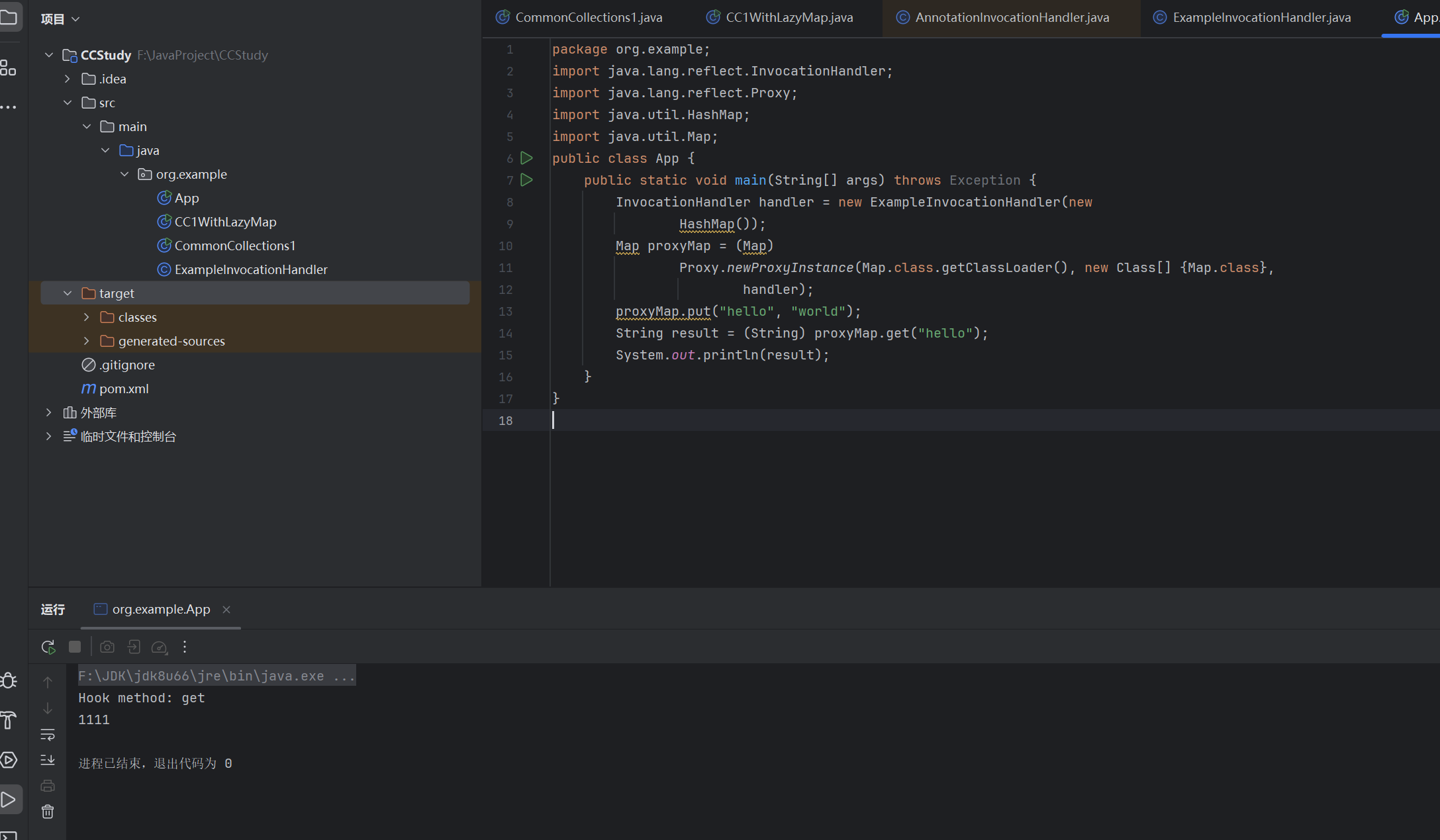
Task: Click run gutter arrow beside main method
Action: 526,180
